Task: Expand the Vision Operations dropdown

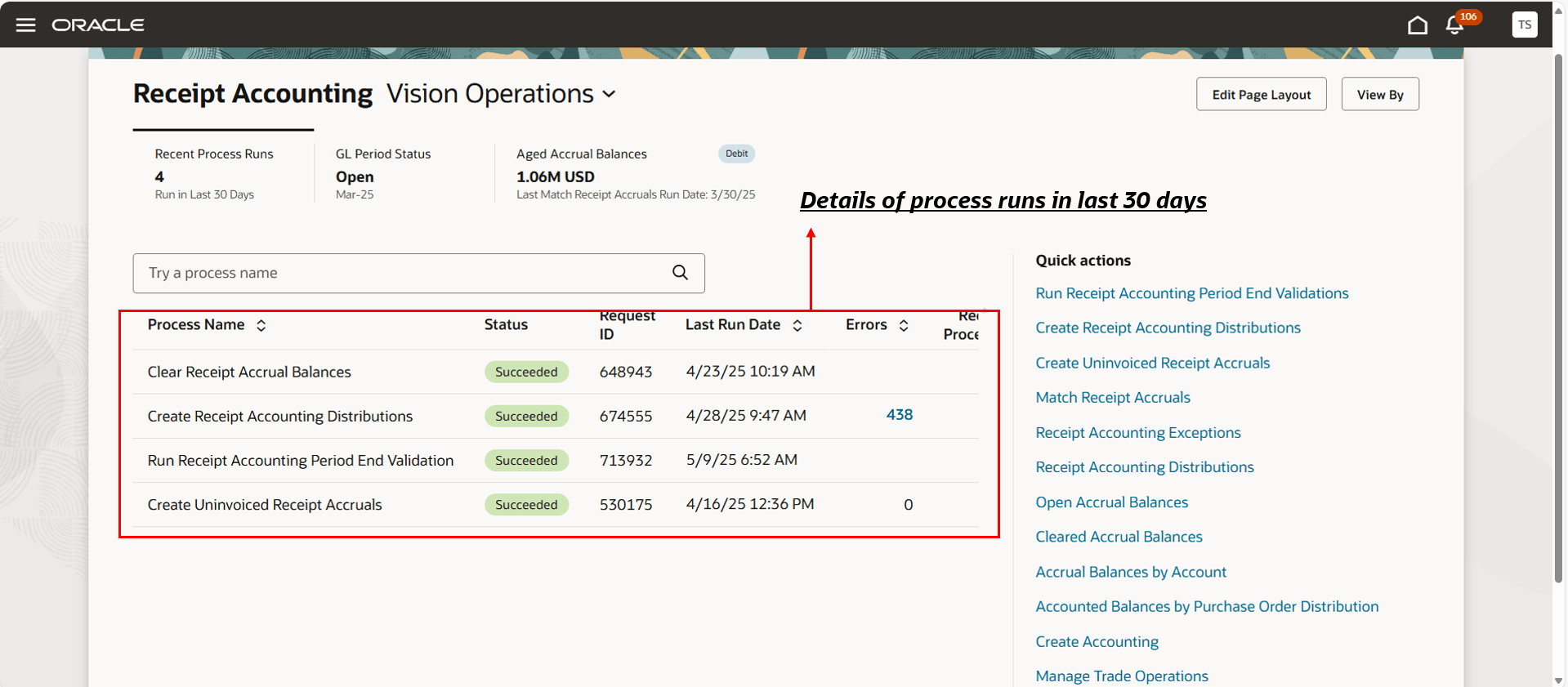Action: click(609, 94)
